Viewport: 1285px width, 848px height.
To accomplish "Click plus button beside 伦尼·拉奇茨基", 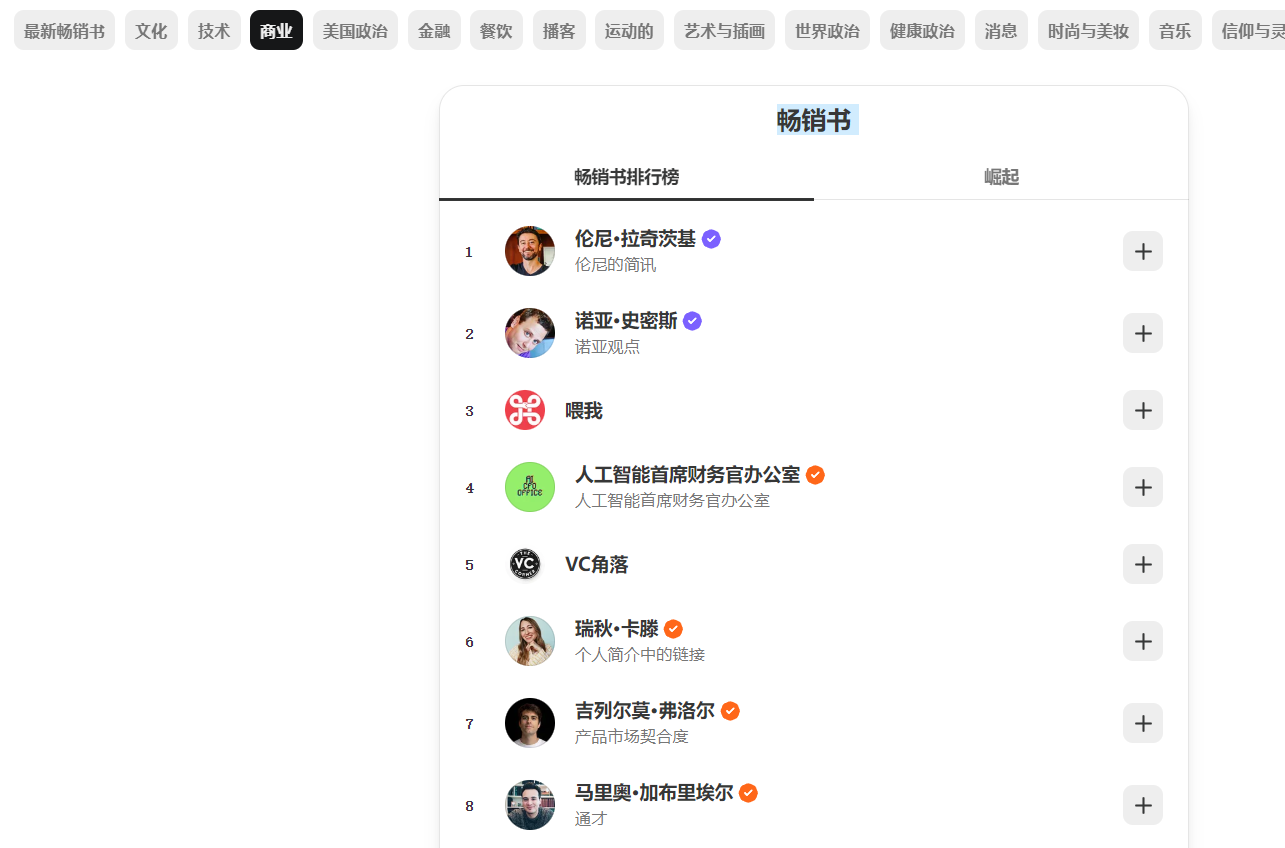I will 1143,251.
